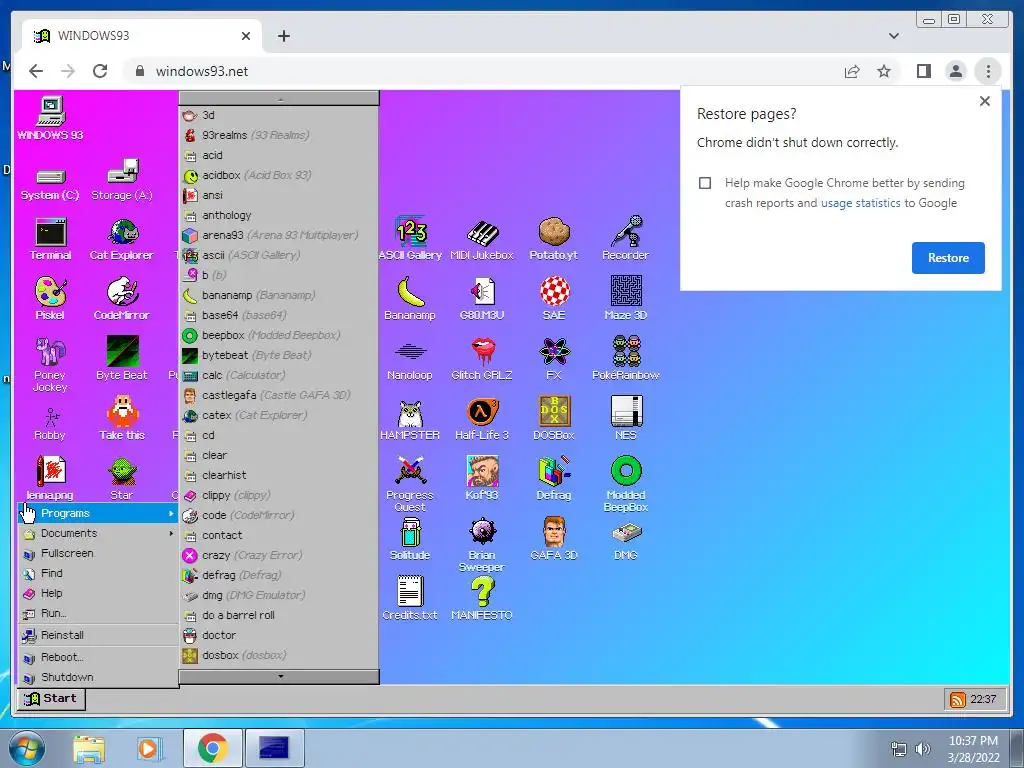This screenshot has height=768, width=1024.
Task: Reload the windows93.net page
Action: 100,71
